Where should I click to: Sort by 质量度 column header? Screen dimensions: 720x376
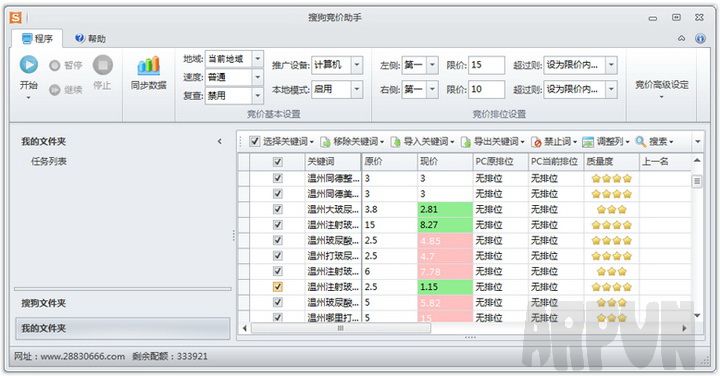click(x=611, y=162)
